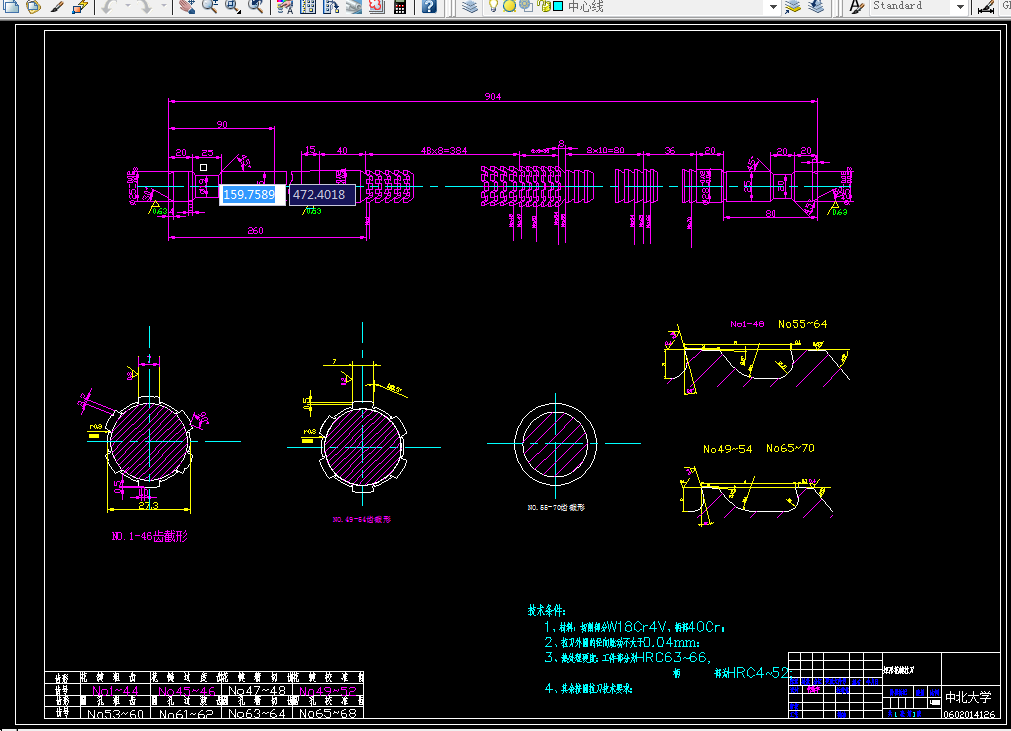Click the No61~62 table cell
Image resolution: width=1011 pixels, height=731 pixels.
pyautogui.click(x=186, y=714)
